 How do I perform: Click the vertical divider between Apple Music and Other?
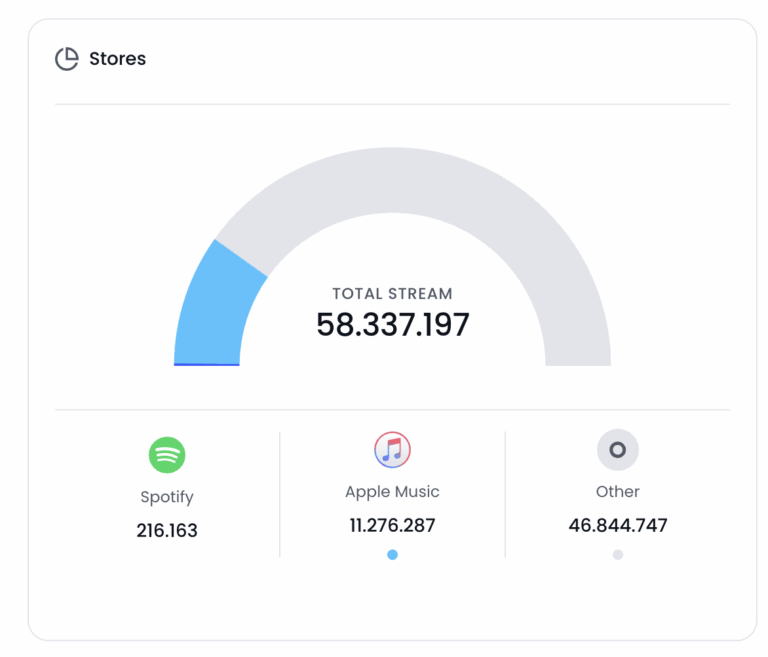[x=505, y=494]
